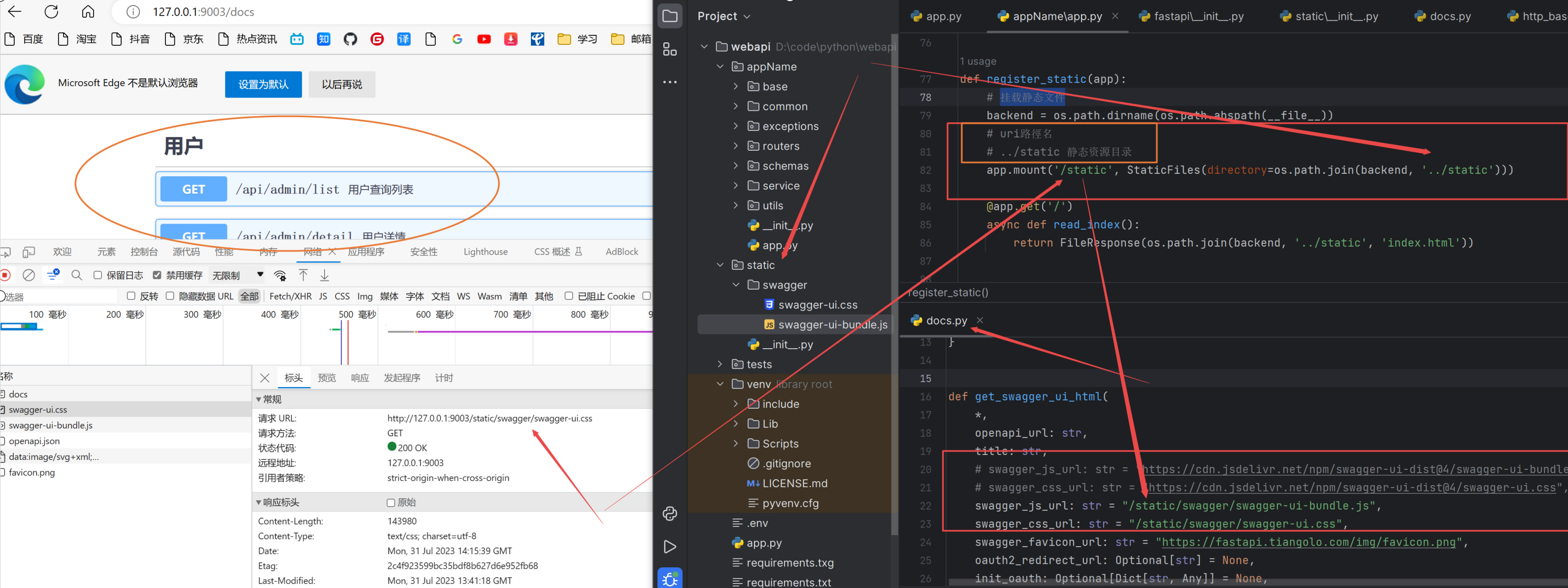
Task: Enable the 保留日志 checkbox
Action: coord(98,275)
